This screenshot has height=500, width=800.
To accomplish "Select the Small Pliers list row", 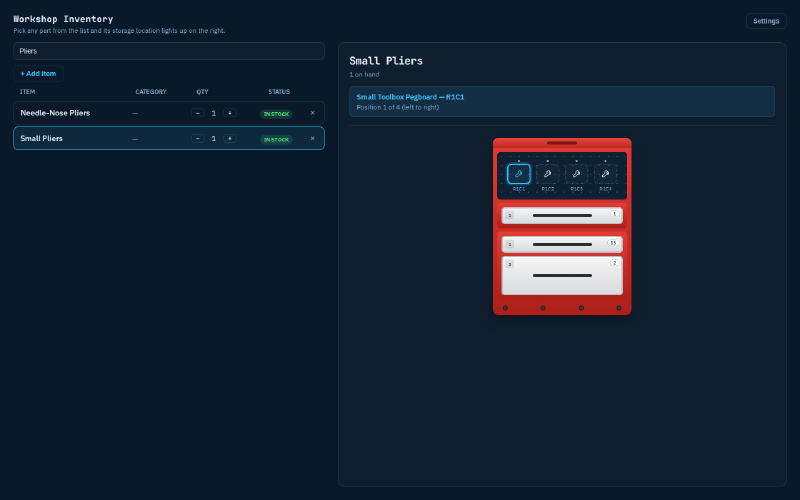I will [x=169, y=138].
